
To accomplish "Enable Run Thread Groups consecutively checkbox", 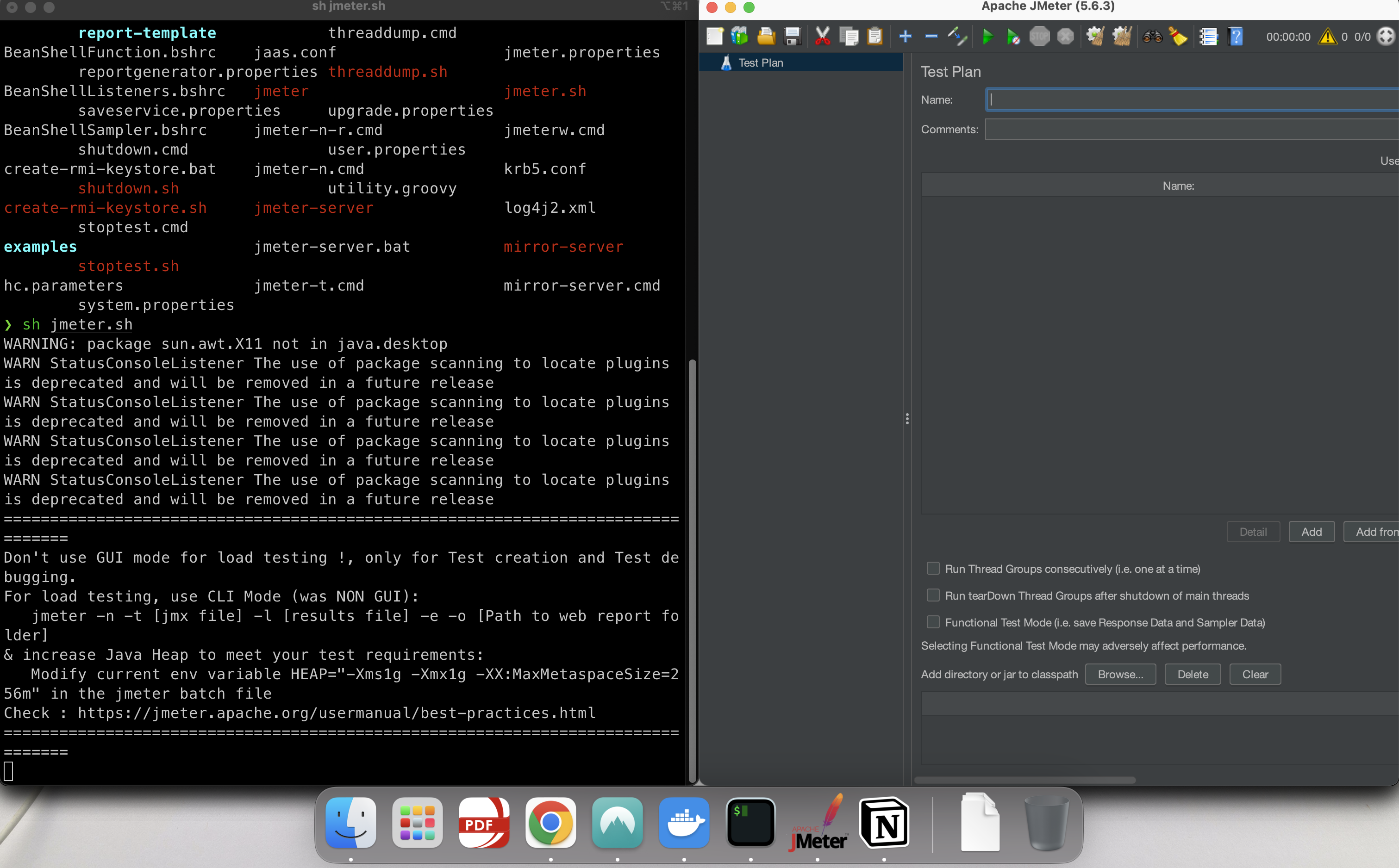I will (x=933, y=568).
